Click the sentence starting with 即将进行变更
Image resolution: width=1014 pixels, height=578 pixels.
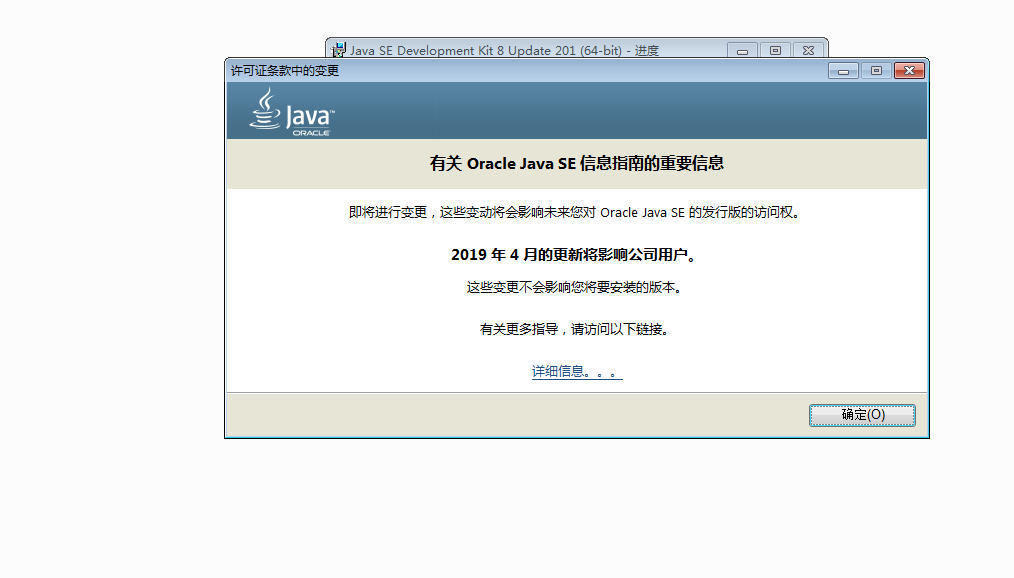pyautogui.click(x=574, y=213)
